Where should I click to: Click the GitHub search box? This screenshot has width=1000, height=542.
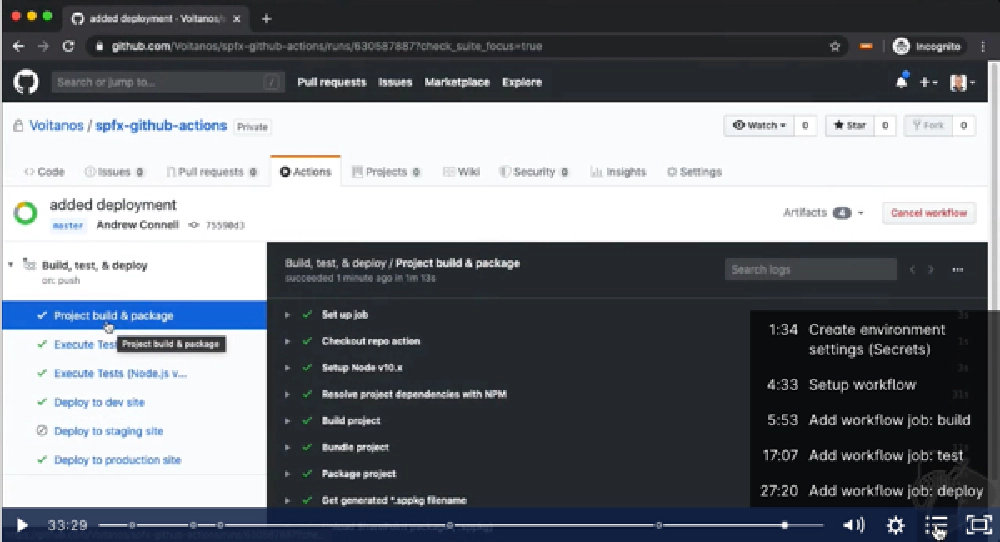(x=166, y=82)
